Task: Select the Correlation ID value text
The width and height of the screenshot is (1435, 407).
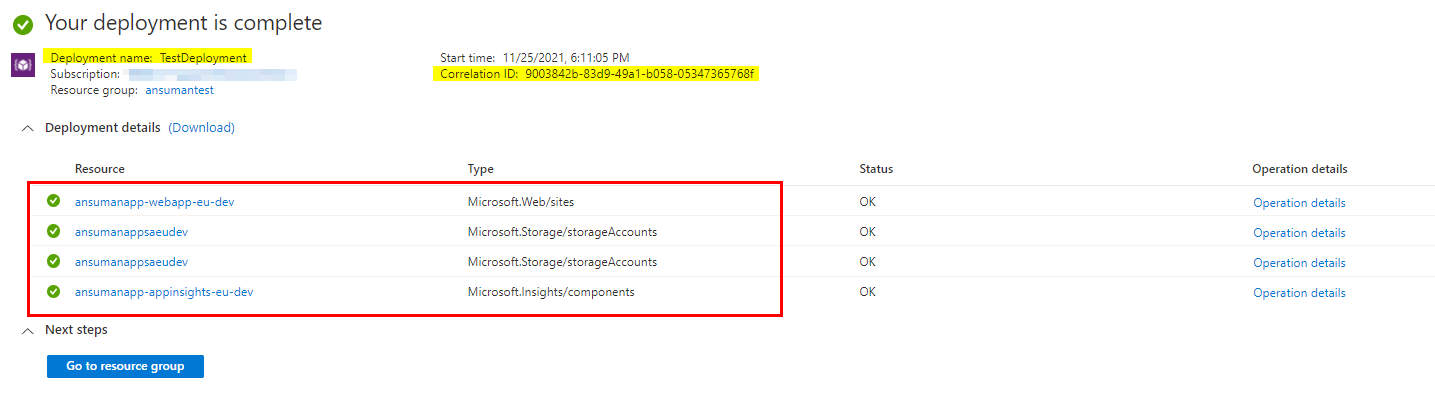Action: [640, 74]
